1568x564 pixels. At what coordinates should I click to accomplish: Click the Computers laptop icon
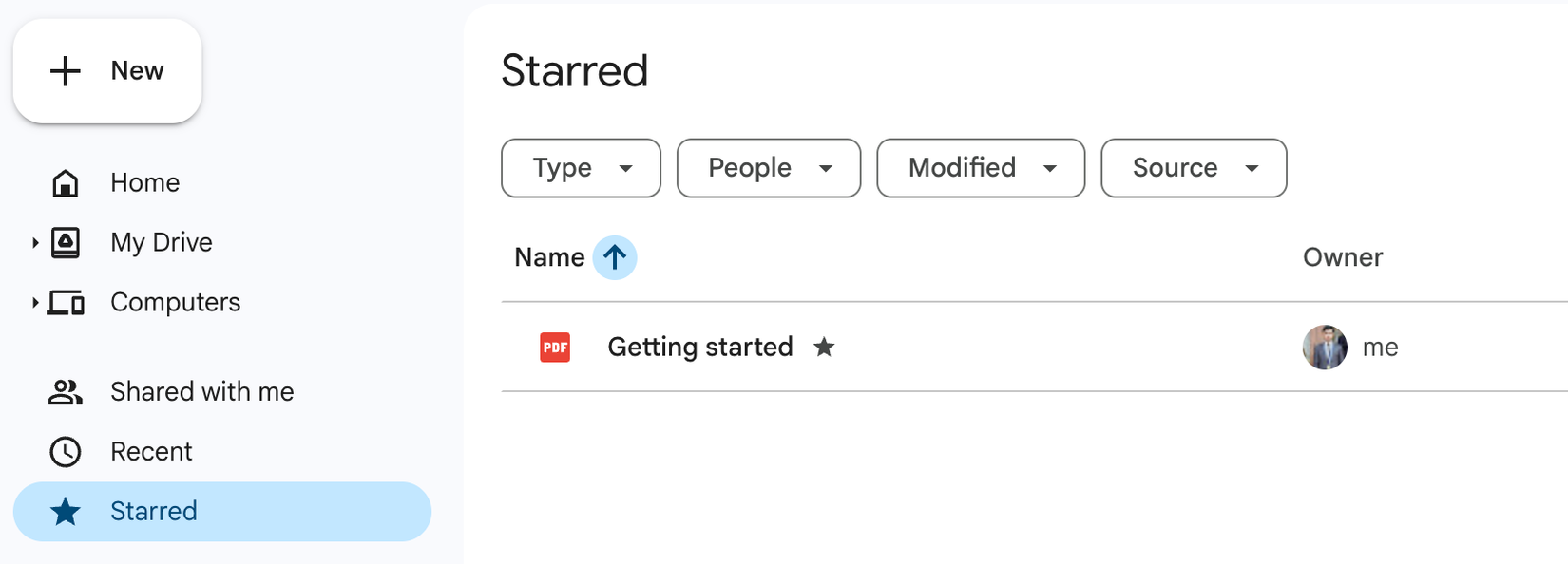(x=65, y=302)
